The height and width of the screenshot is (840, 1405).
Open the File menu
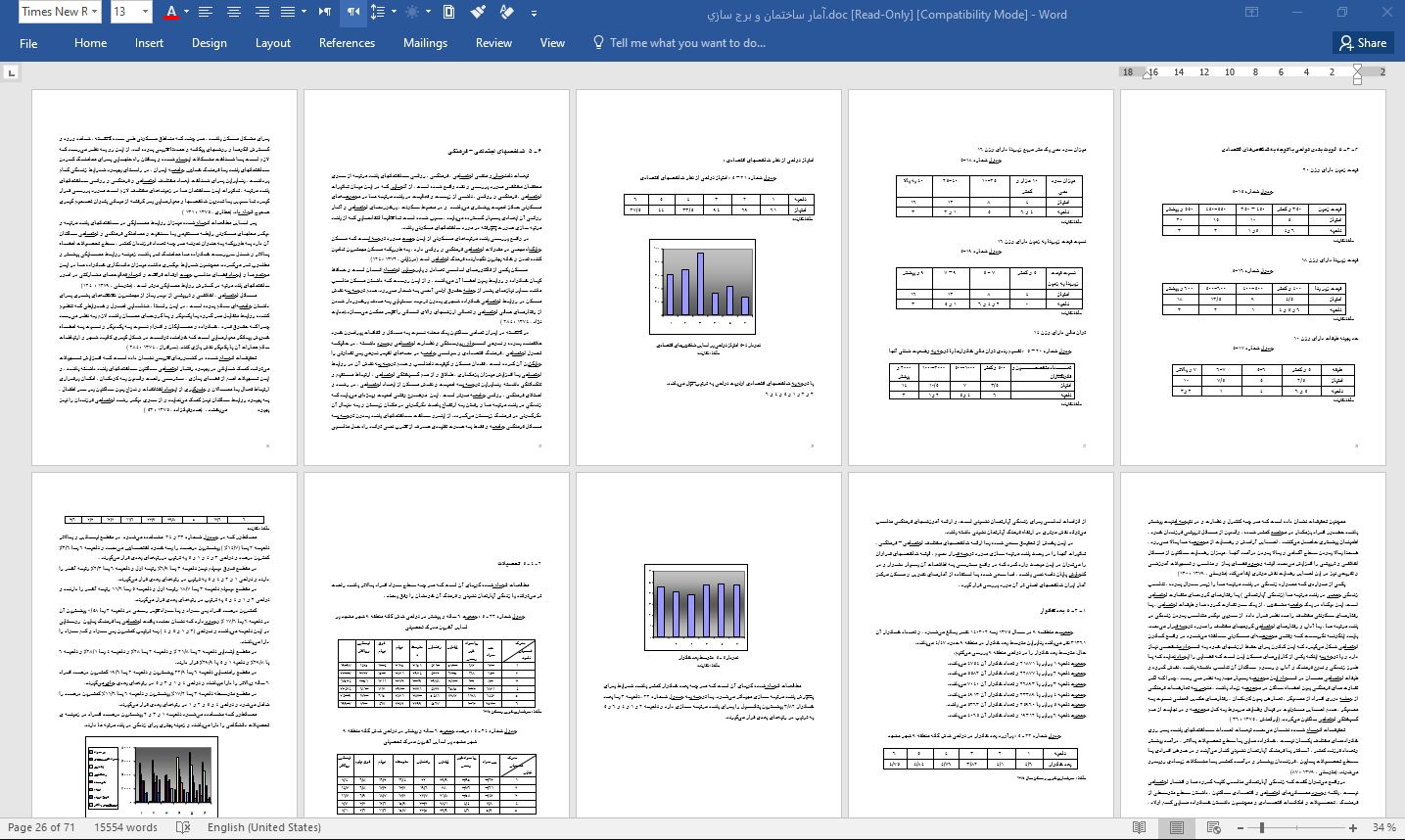click(x=28, y=43)
